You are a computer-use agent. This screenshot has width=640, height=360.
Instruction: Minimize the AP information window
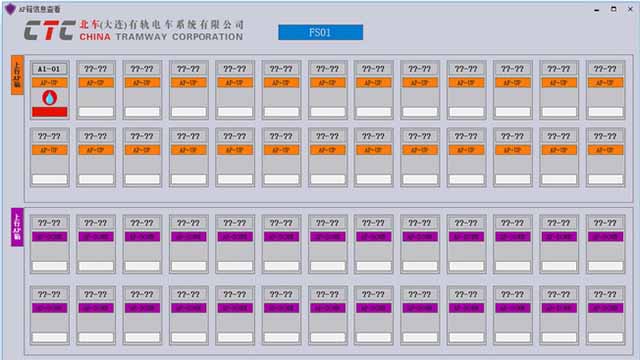coord(597,9)
